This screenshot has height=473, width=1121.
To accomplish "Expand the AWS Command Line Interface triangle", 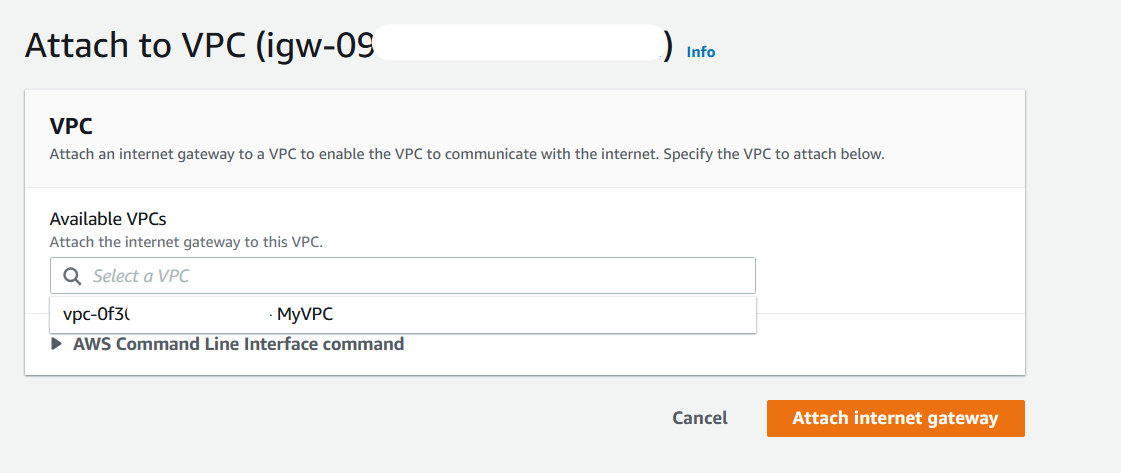I will point(56,344).
